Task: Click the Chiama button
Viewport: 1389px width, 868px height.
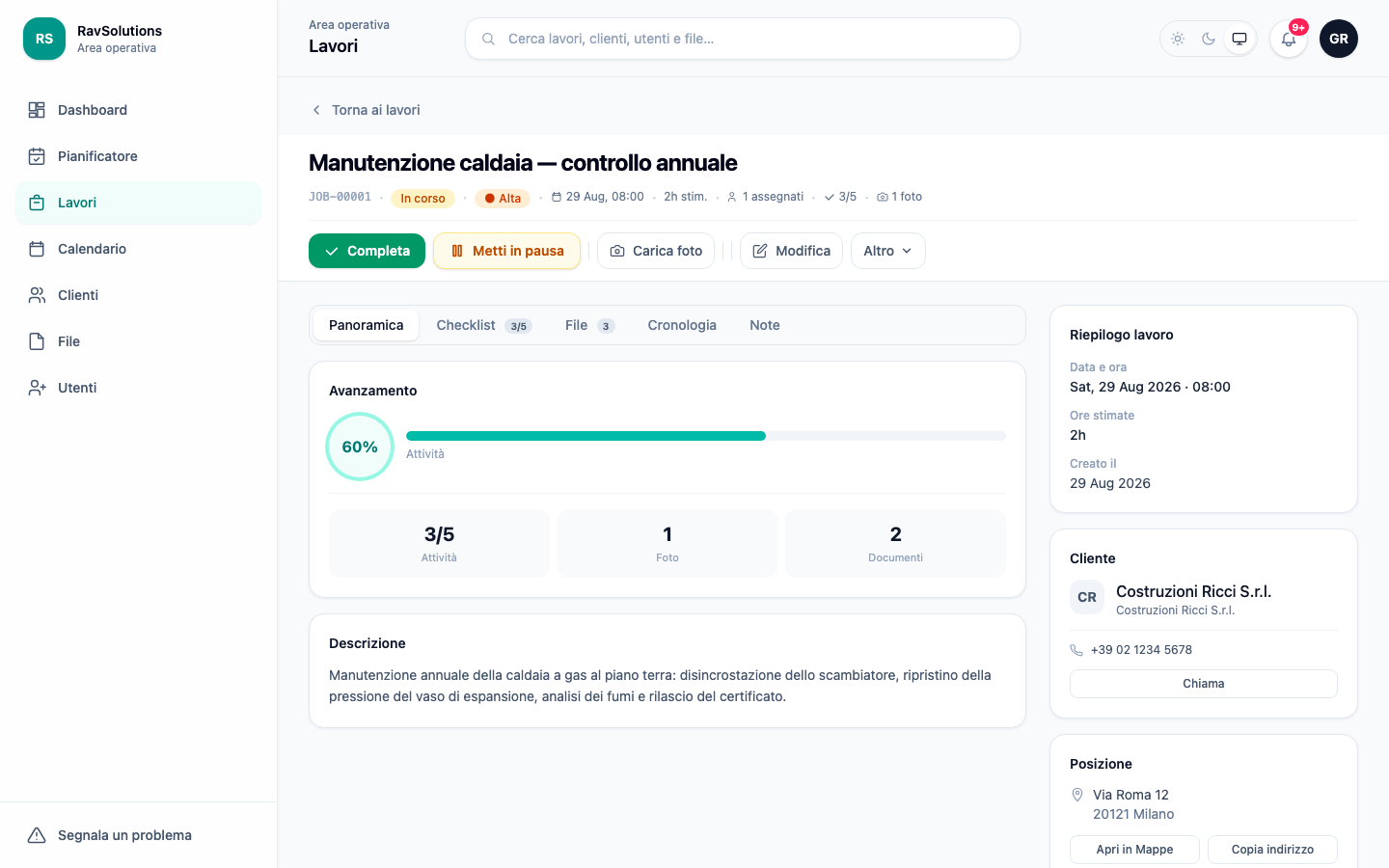Action: click(1204, 684)
